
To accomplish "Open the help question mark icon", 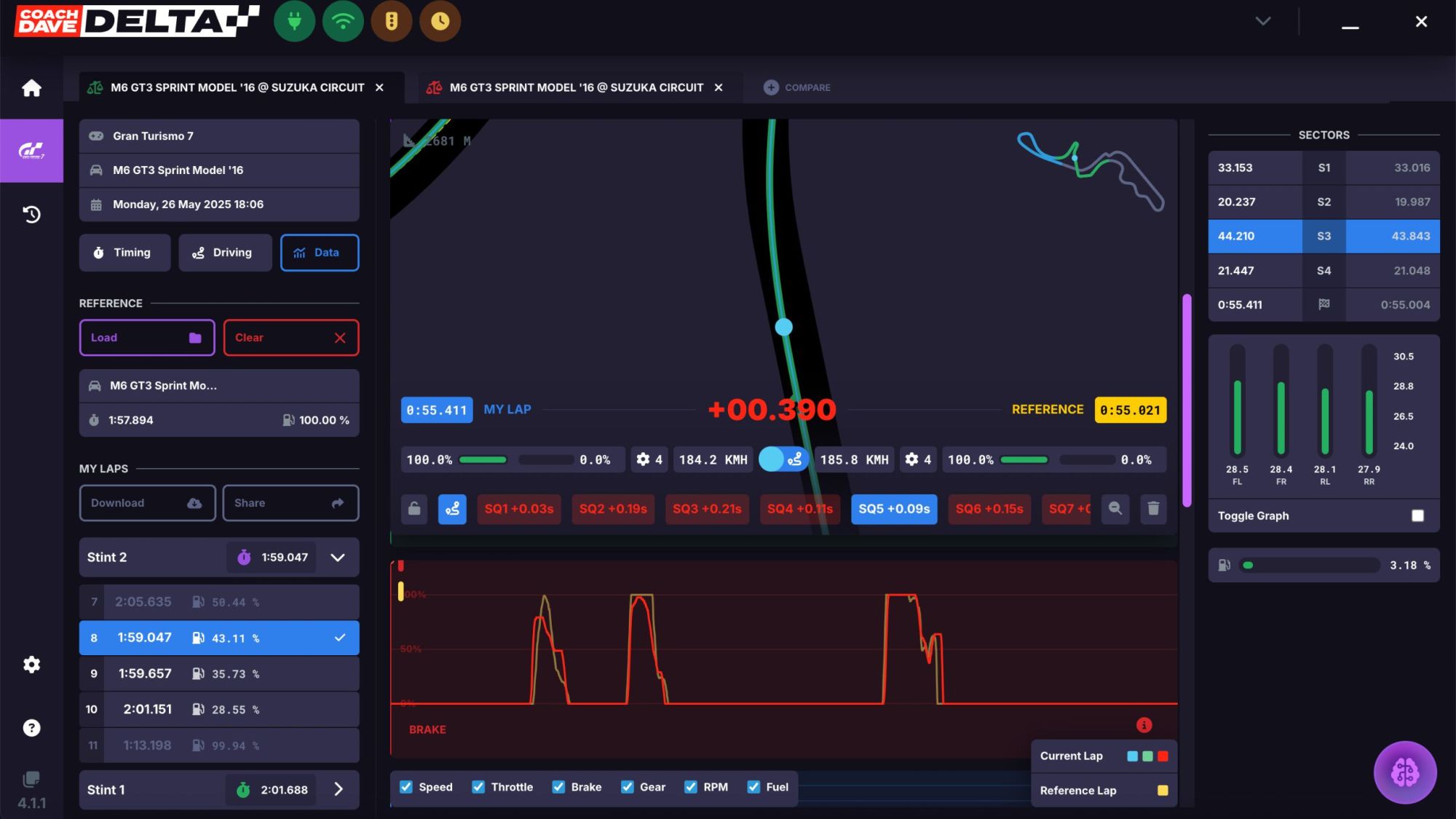I will tap(31, 728).
